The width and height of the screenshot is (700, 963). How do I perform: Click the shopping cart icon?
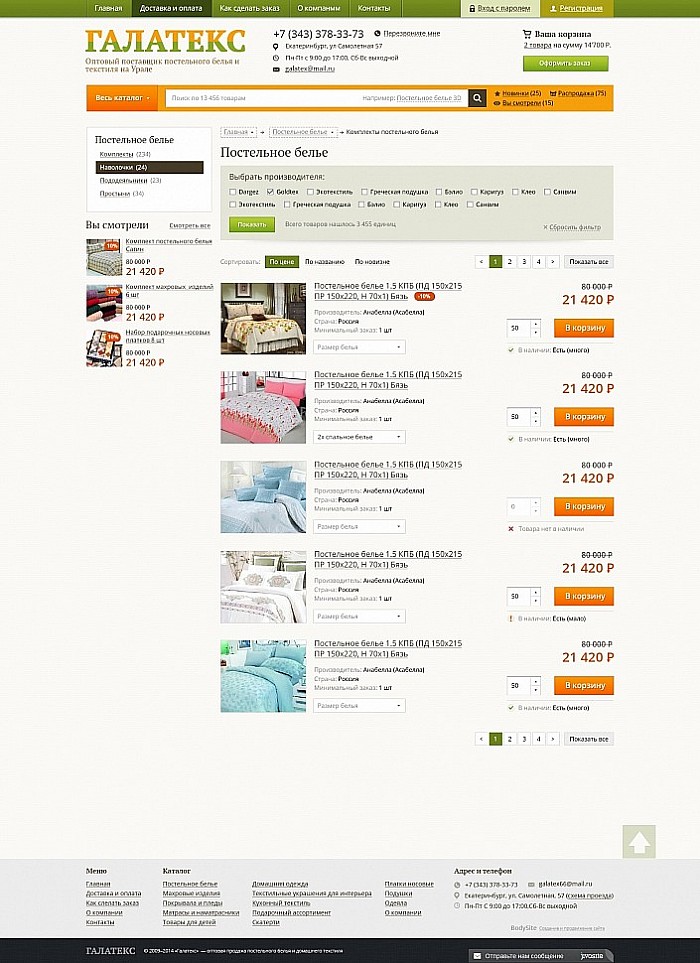[x=526, y=34]
